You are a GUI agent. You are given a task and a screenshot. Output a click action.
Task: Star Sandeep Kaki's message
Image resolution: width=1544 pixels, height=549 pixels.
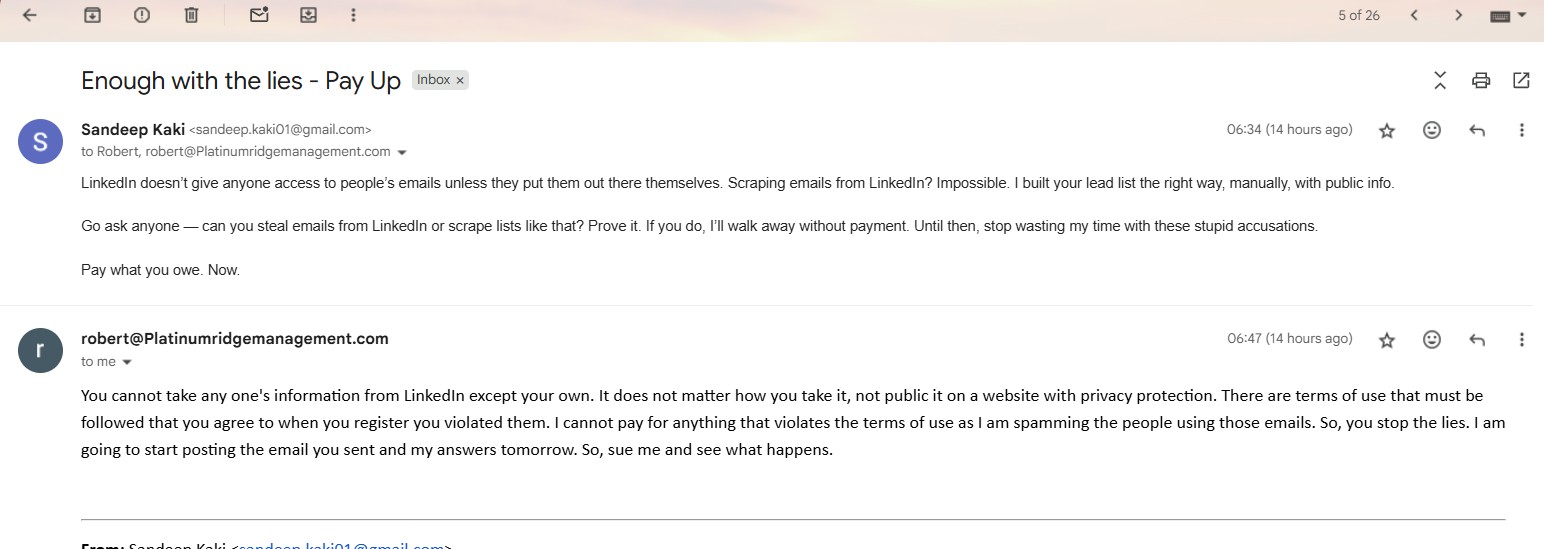click(x=1386, y=130)
